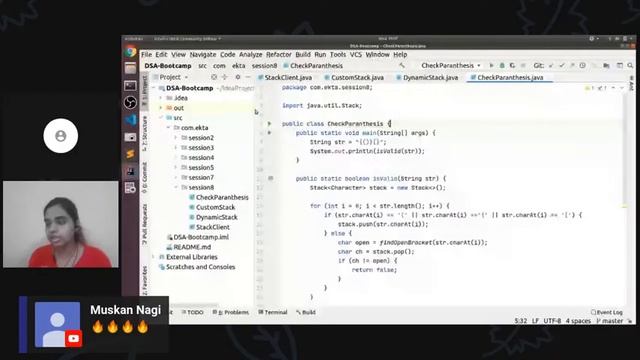The image size is (640, 360).
Task: Click run gutter arrow beside class CheckParanthesis
Action: point(269,123)
